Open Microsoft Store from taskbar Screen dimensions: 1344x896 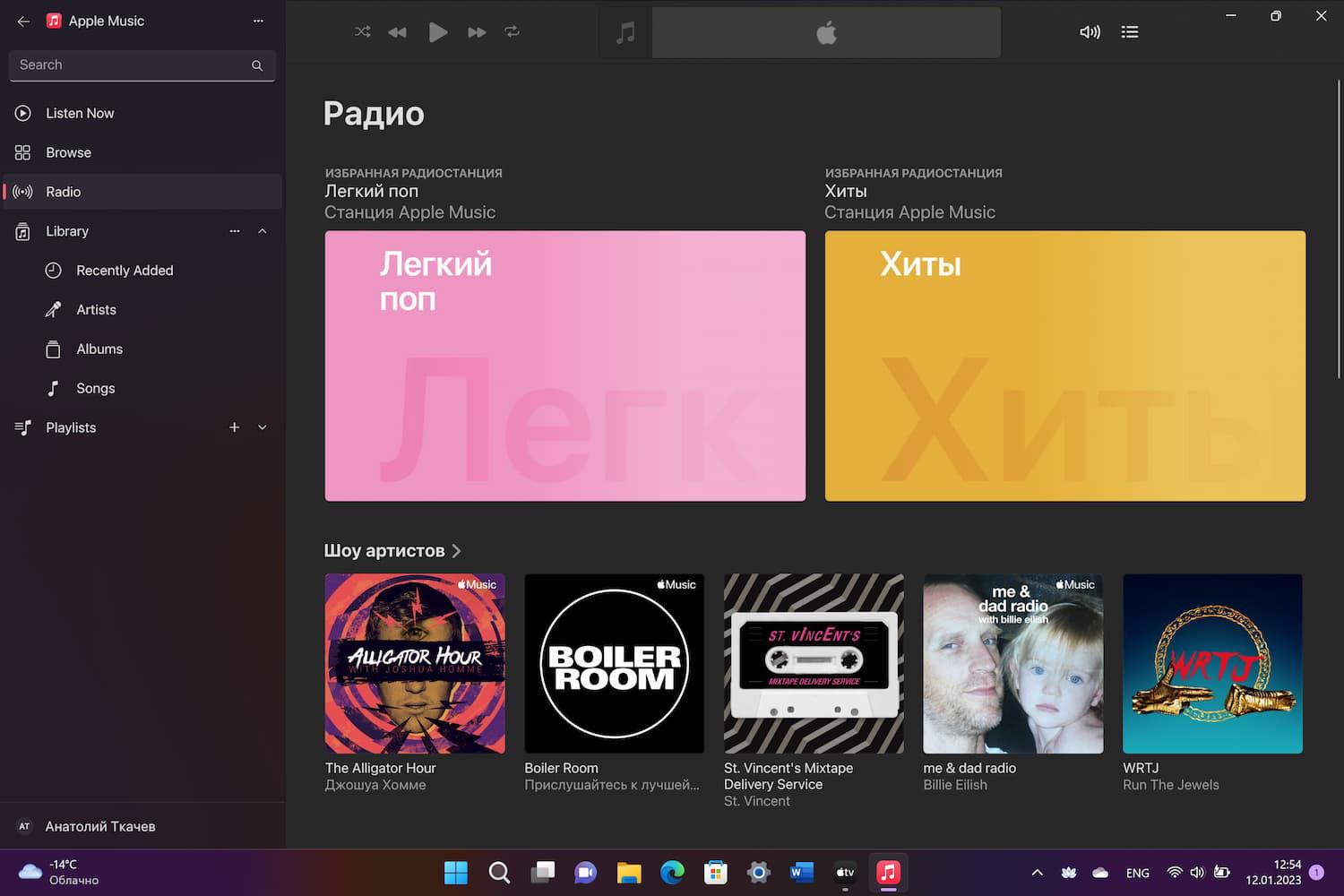pyautogui.click(x=715, y=872)
